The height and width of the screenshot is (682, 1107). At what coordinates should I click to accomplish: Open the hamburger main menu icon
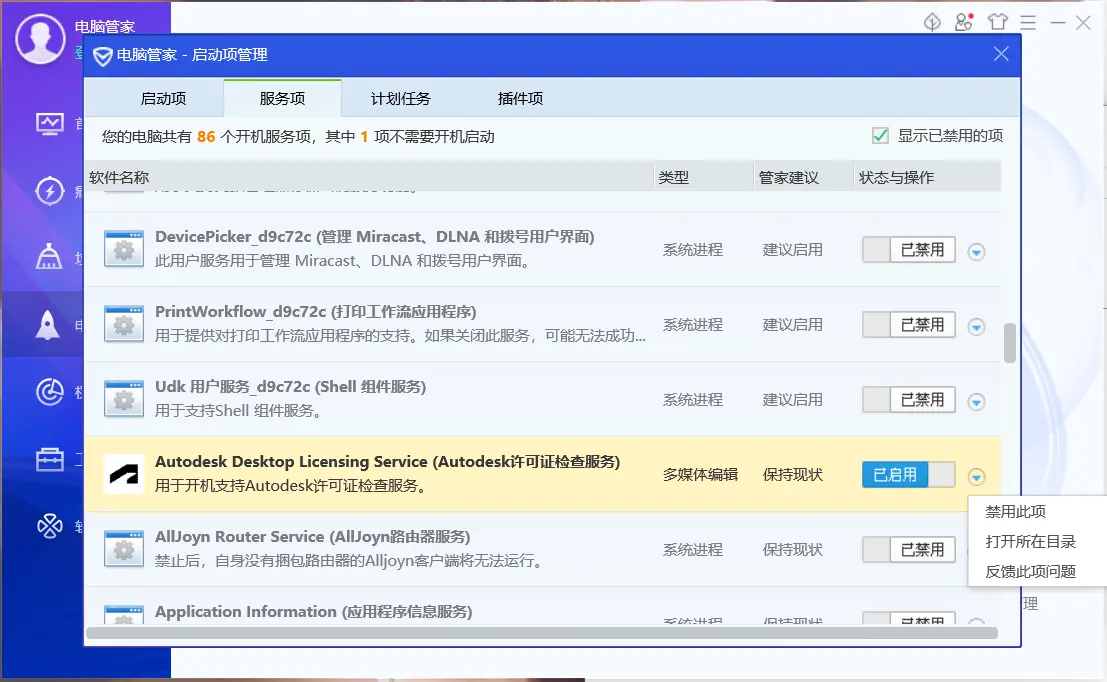1028,23
